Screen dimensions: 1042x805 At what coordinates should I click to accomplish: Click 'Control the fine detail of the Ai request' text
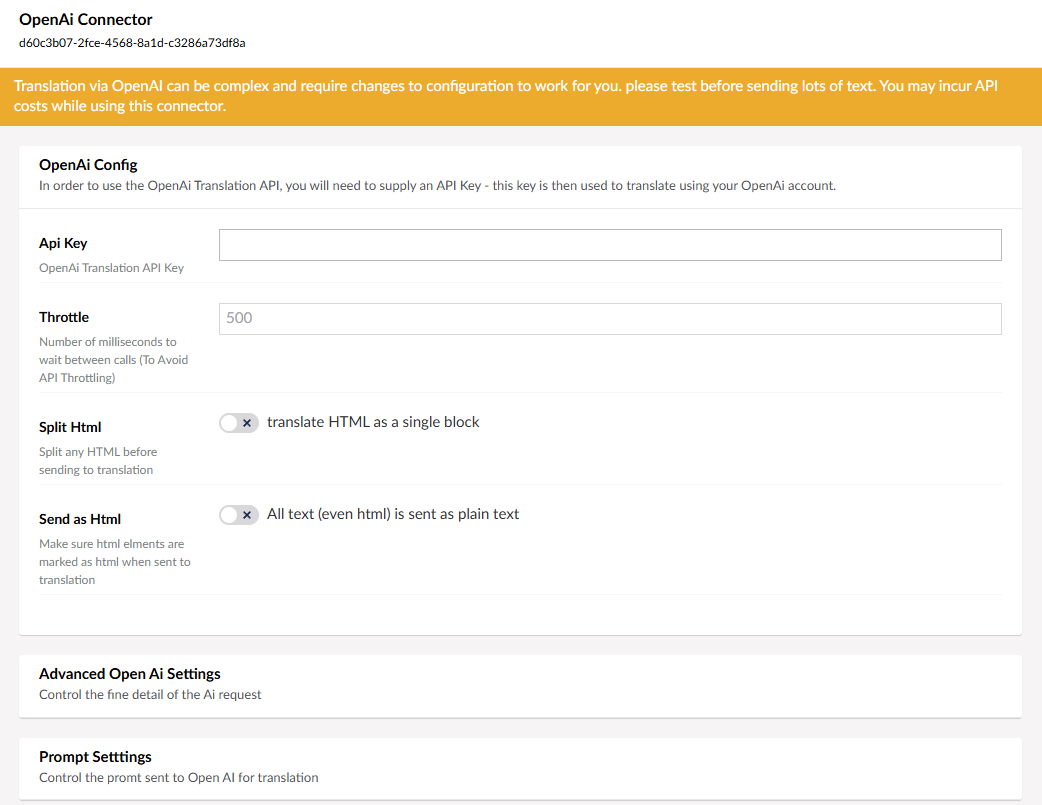(x=150, y=695)
